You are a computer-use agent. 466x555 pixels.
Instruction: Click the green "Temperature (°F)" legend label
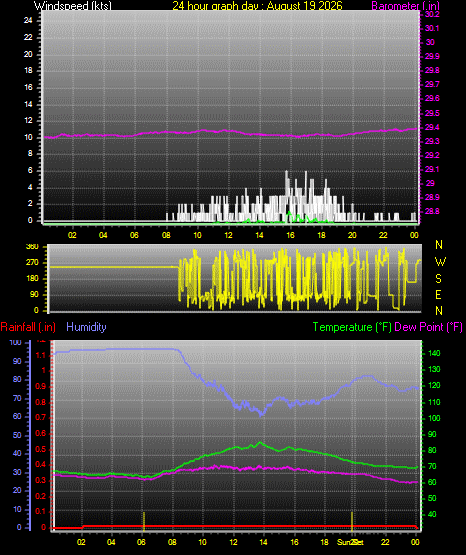[x=352, y=327]
